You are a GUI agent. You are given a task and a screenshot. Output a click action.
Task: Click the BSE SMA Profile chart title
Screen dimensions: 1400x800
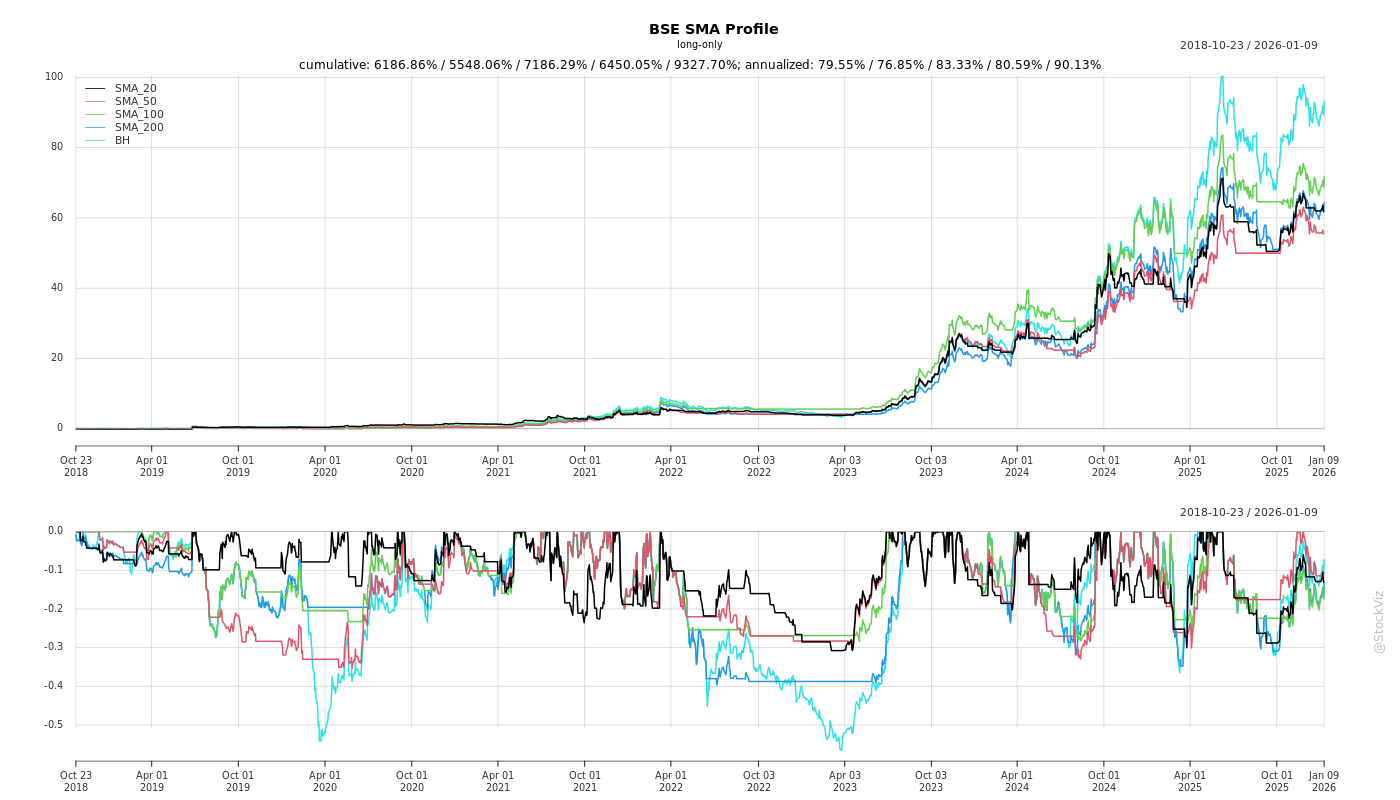(713, 29)
